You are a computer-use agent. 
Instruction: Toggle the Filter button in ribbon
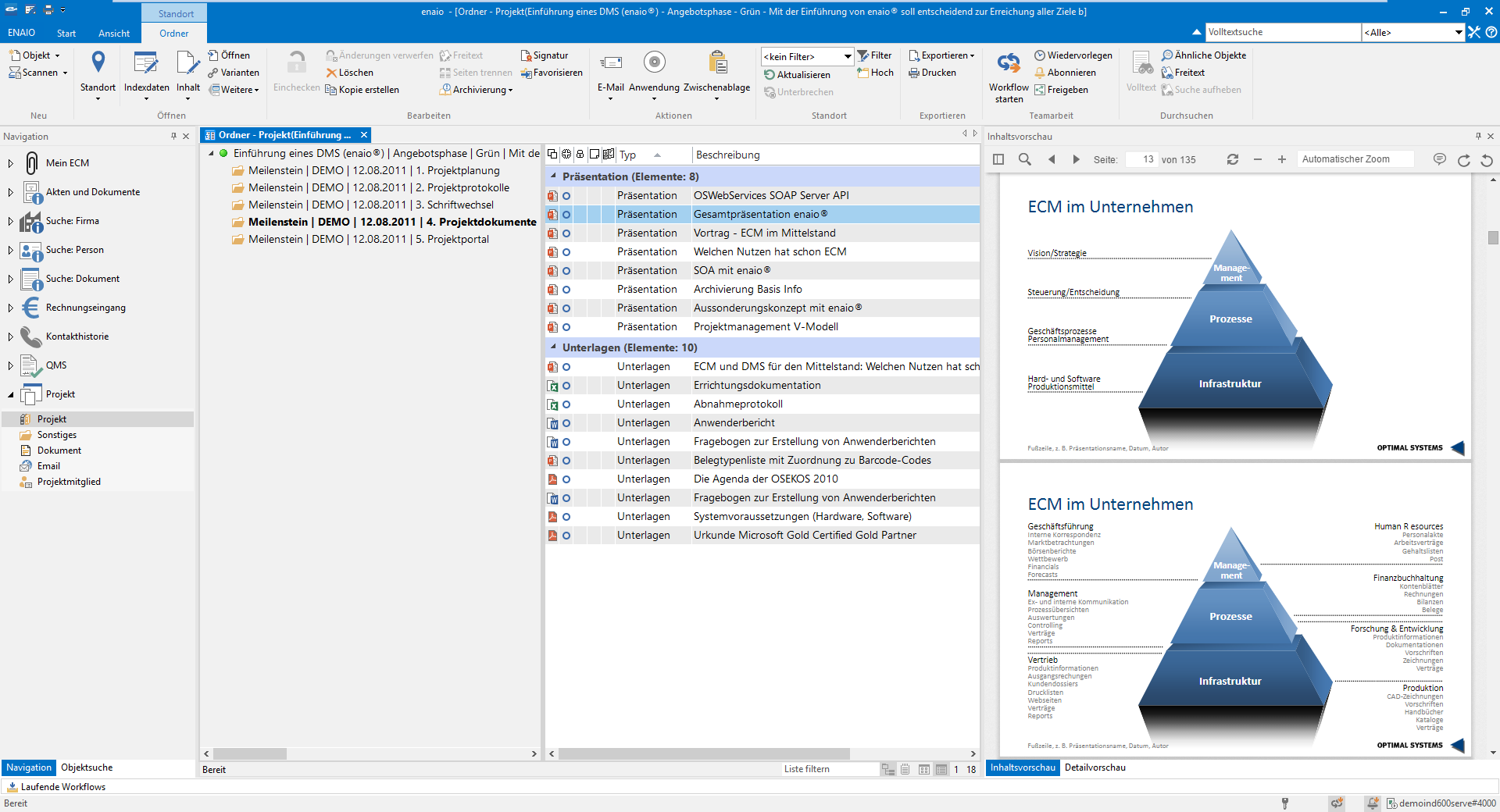click(x=874, y=55)
